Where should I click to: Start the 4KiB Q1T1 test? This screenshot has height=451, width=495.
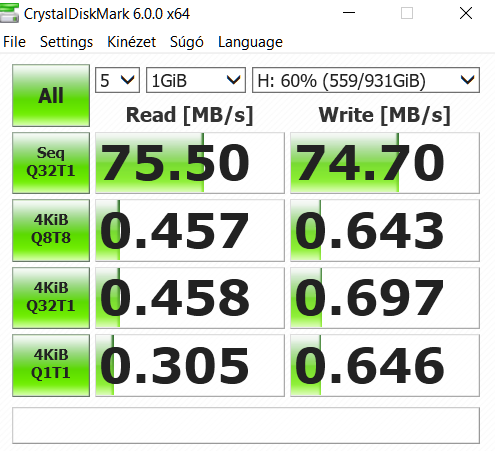click(x=51, y=365)
